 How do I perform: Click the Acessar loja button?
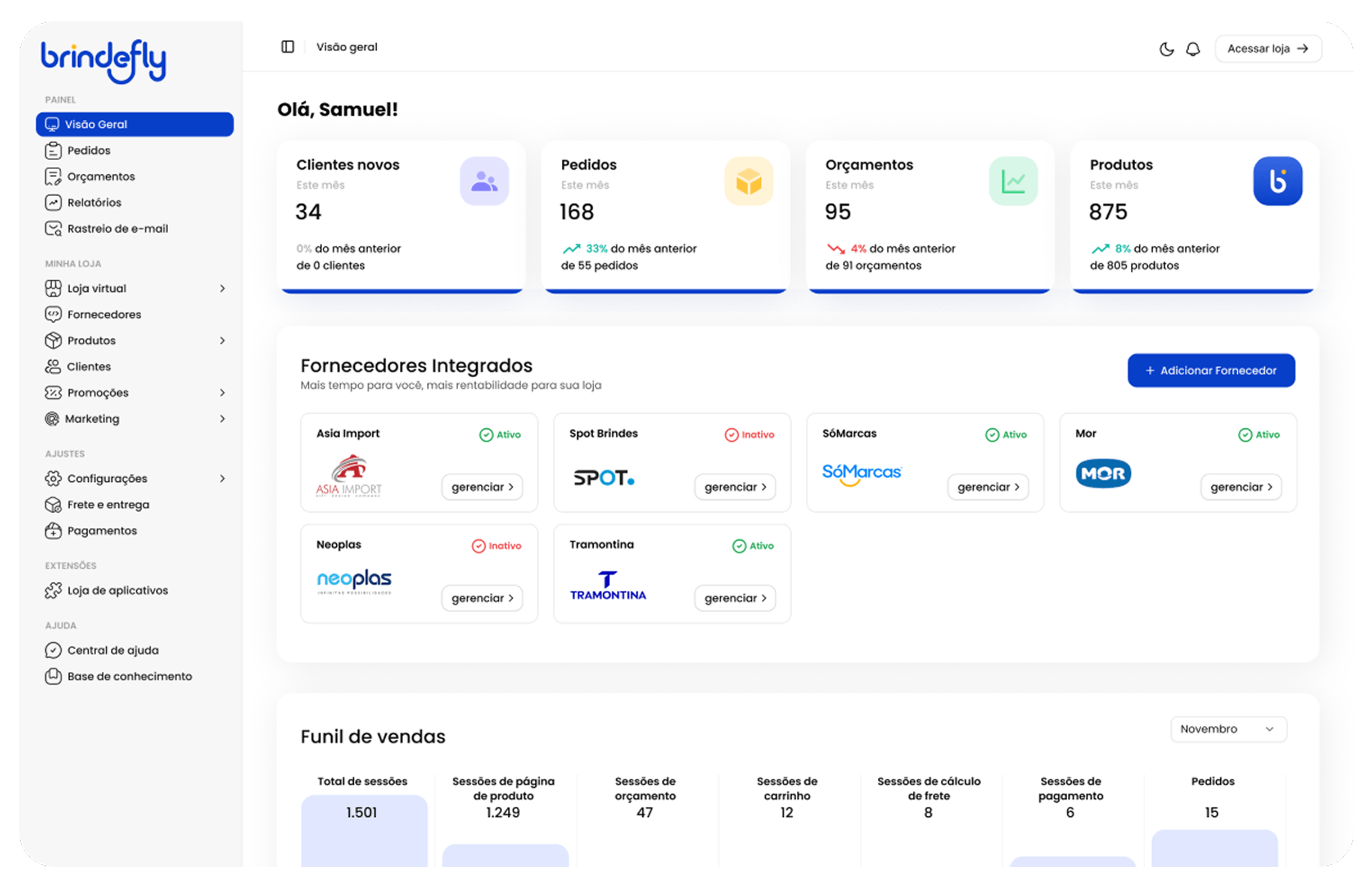coord(1268,48)
